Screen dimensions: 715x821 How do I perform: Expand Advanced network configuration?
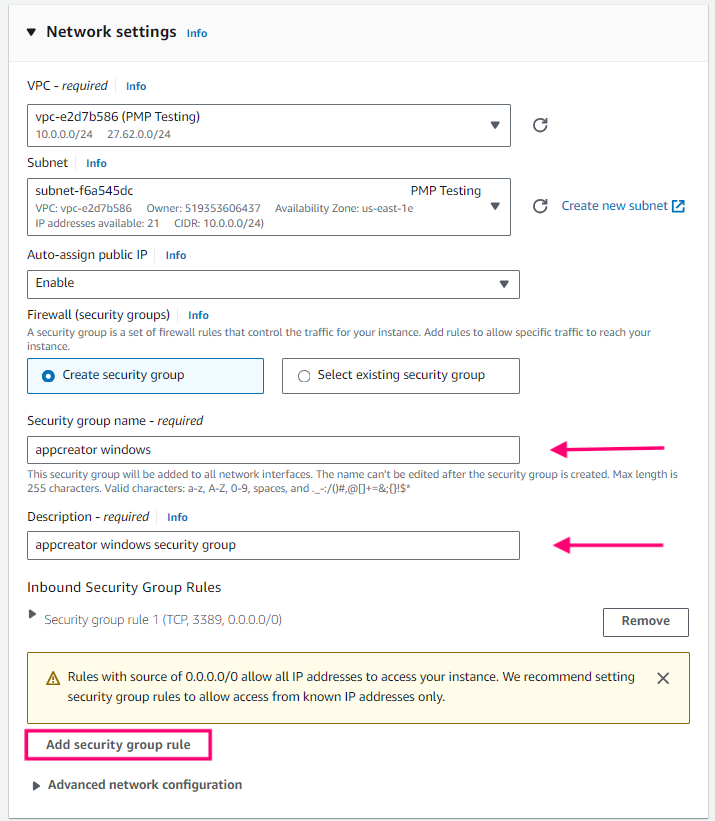[37, 786]
